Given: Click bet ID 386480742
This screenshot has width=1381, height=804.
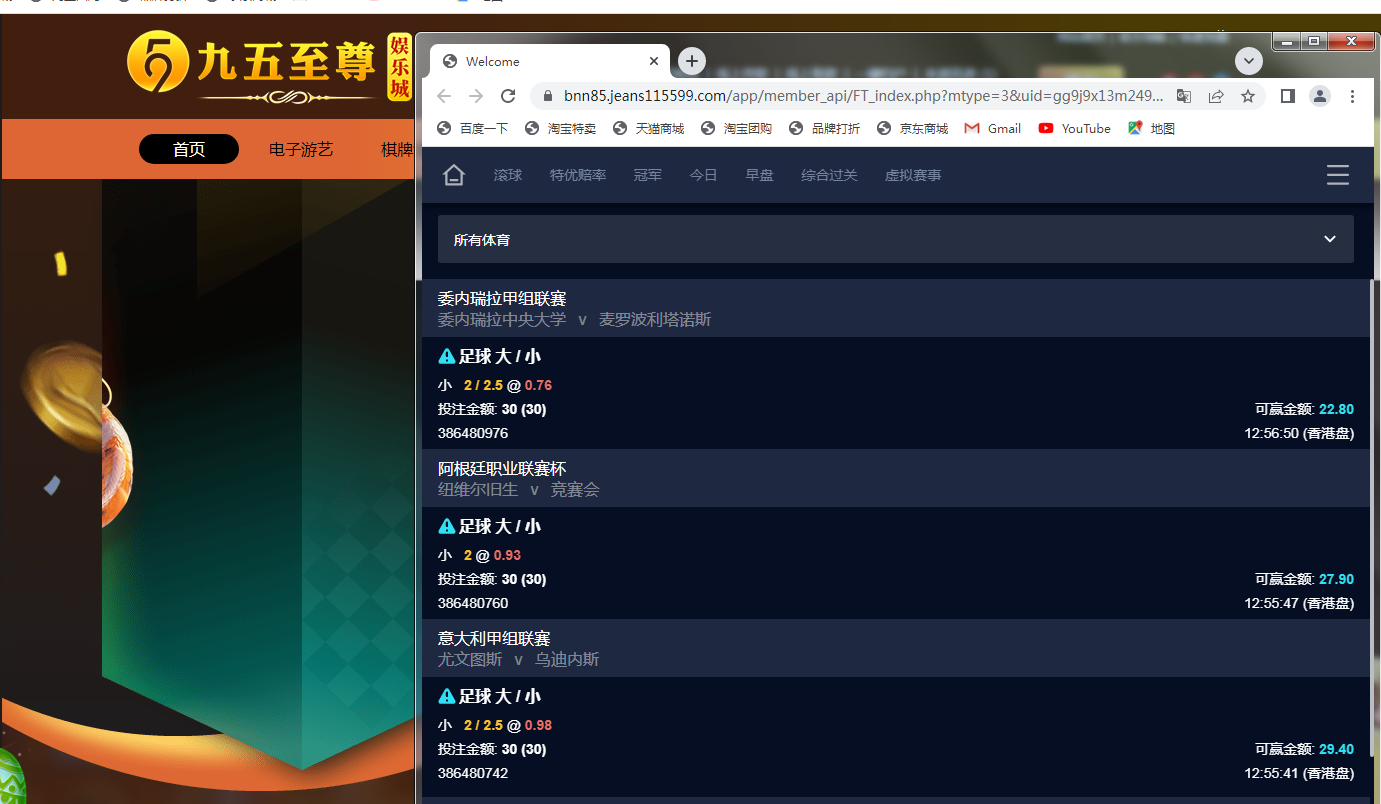Looking at the screenshot, I should 473,773.
